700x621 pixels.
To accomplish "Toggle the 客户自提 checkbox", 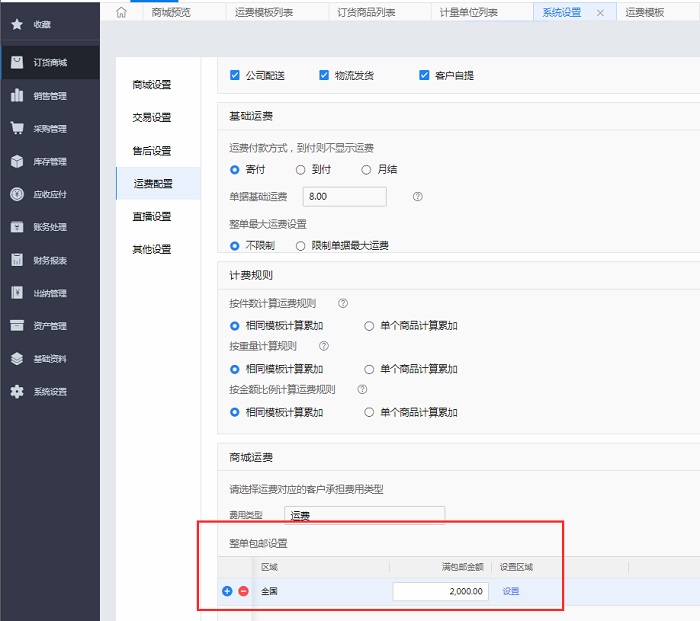I will click(425, 75).
